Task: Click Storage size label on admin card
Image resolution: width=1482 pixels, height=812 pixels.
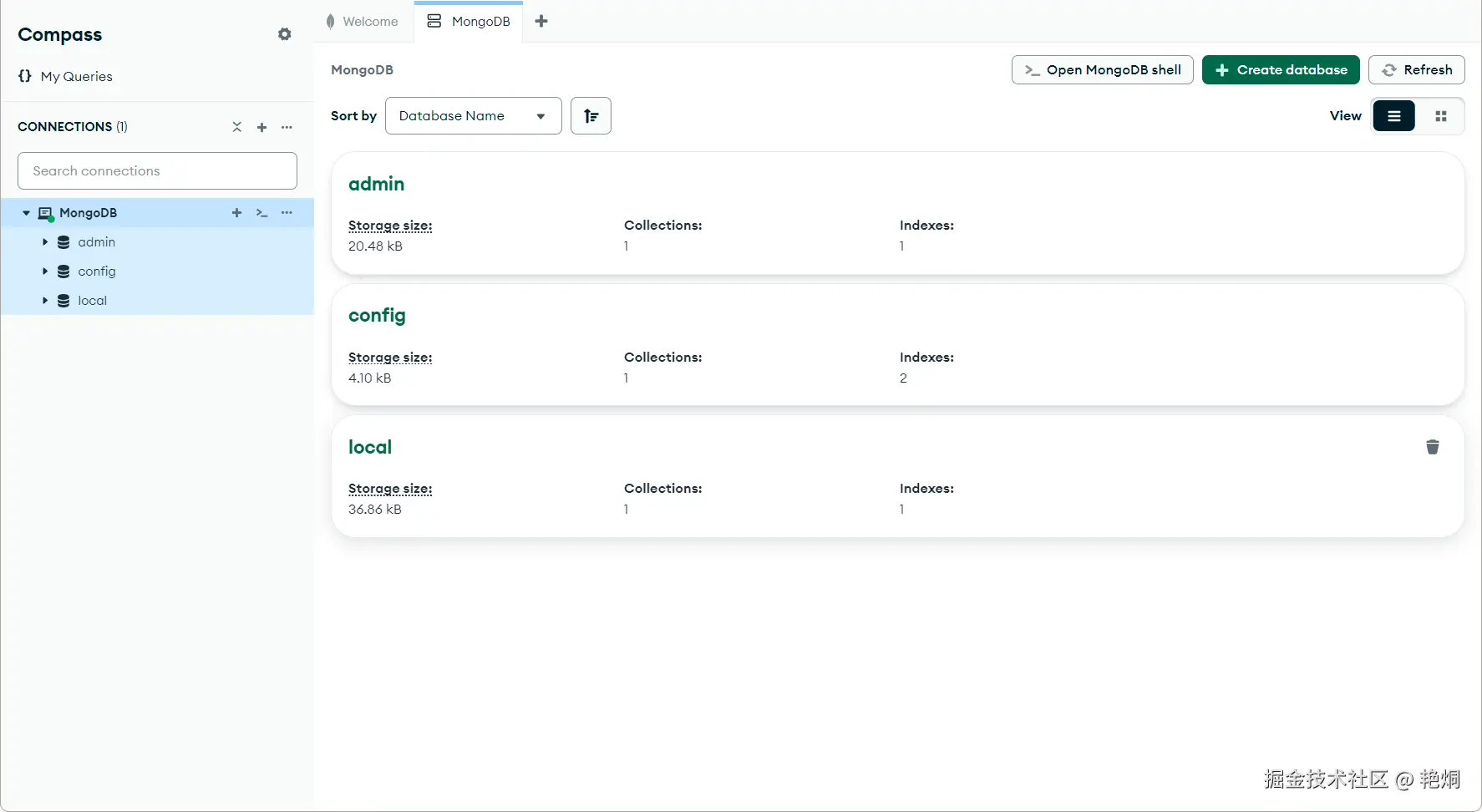Action: (390, 226)
